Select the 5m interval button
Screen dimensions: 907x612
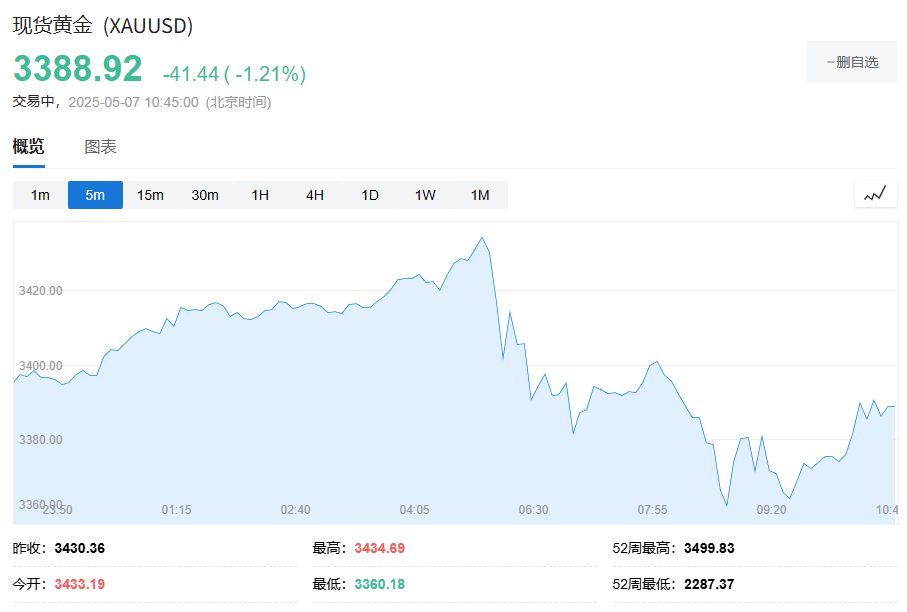(95, 195)
